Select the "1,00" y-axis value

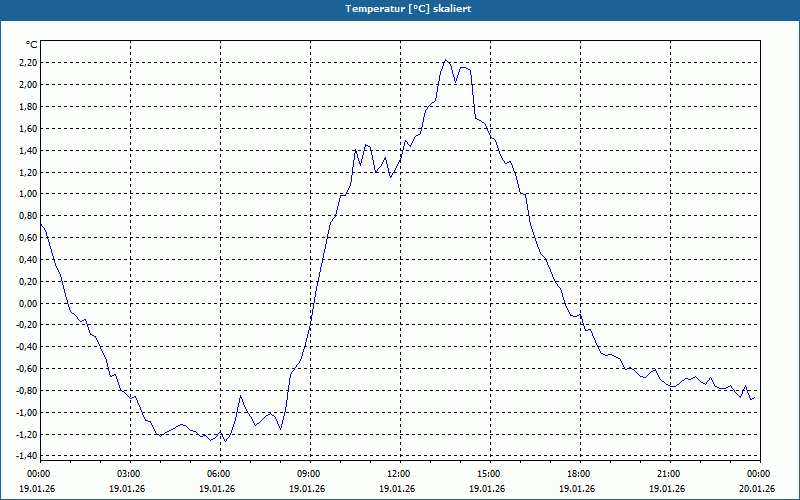pos(28,194)
